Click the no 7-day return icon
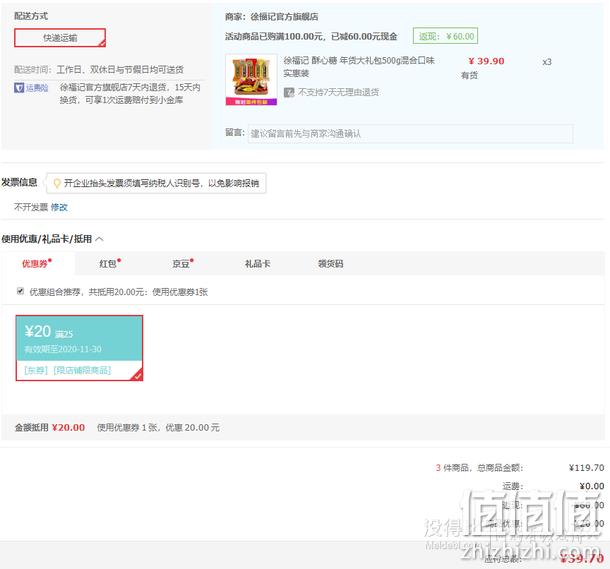 pos(289,92)
